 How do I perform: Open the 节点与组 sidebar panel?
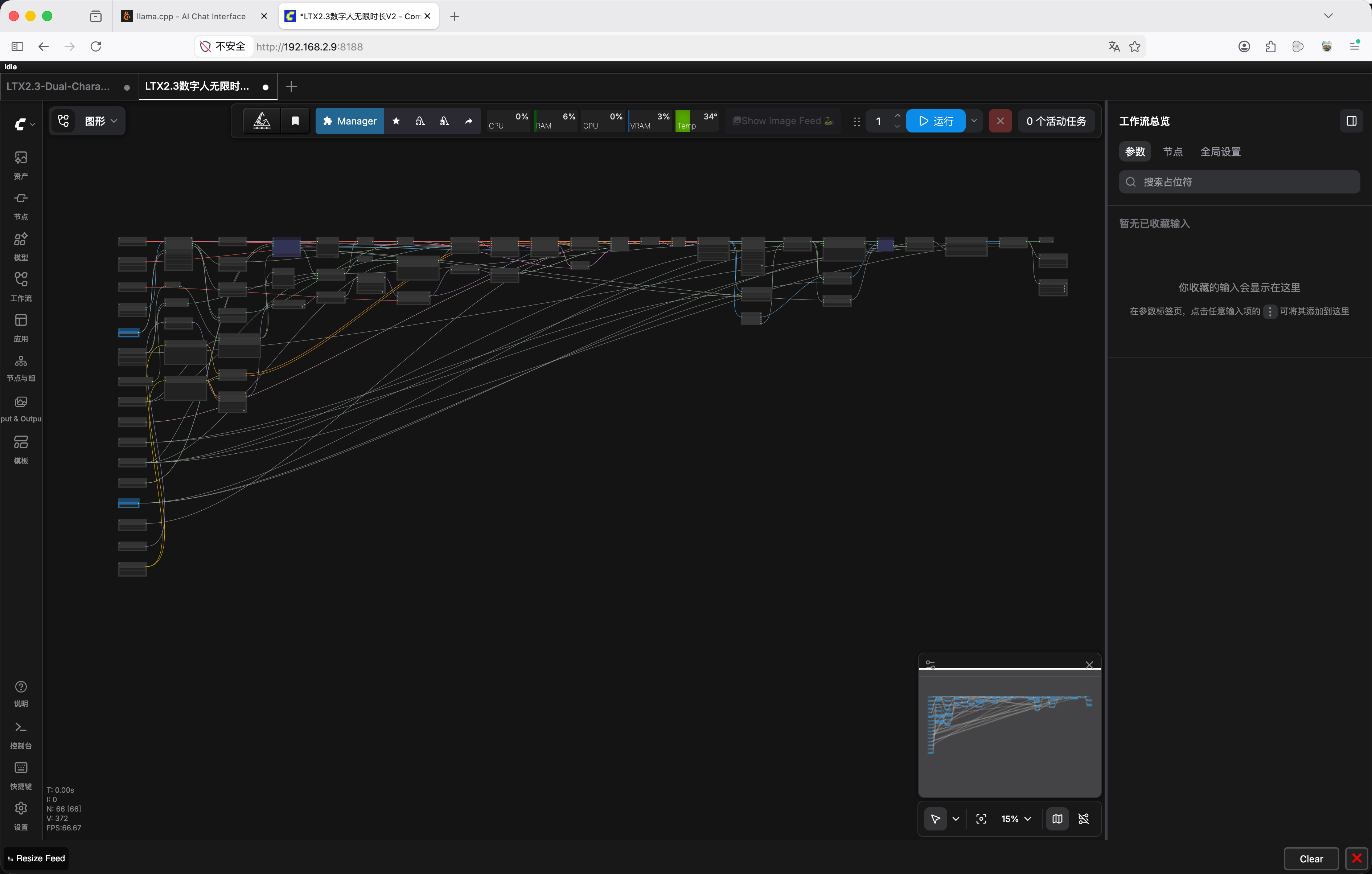pyautogui.click(x=21, y=368)
